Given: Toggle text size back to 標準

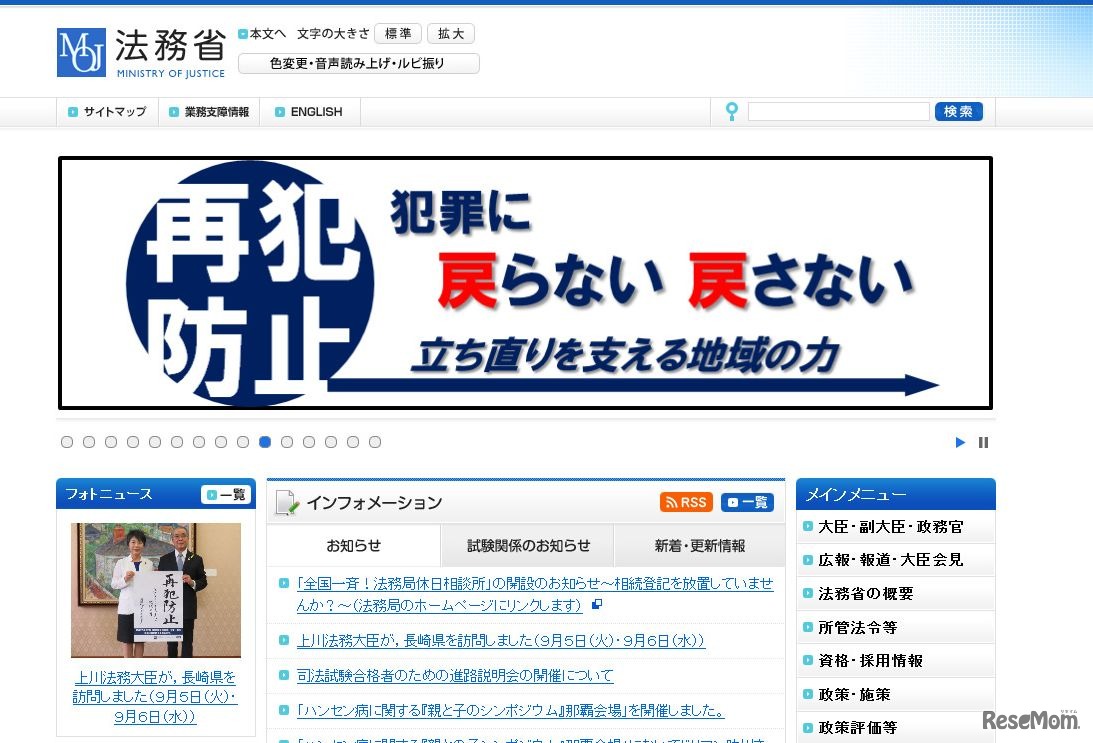Looking at the screenshot, I should pos(398,33).
